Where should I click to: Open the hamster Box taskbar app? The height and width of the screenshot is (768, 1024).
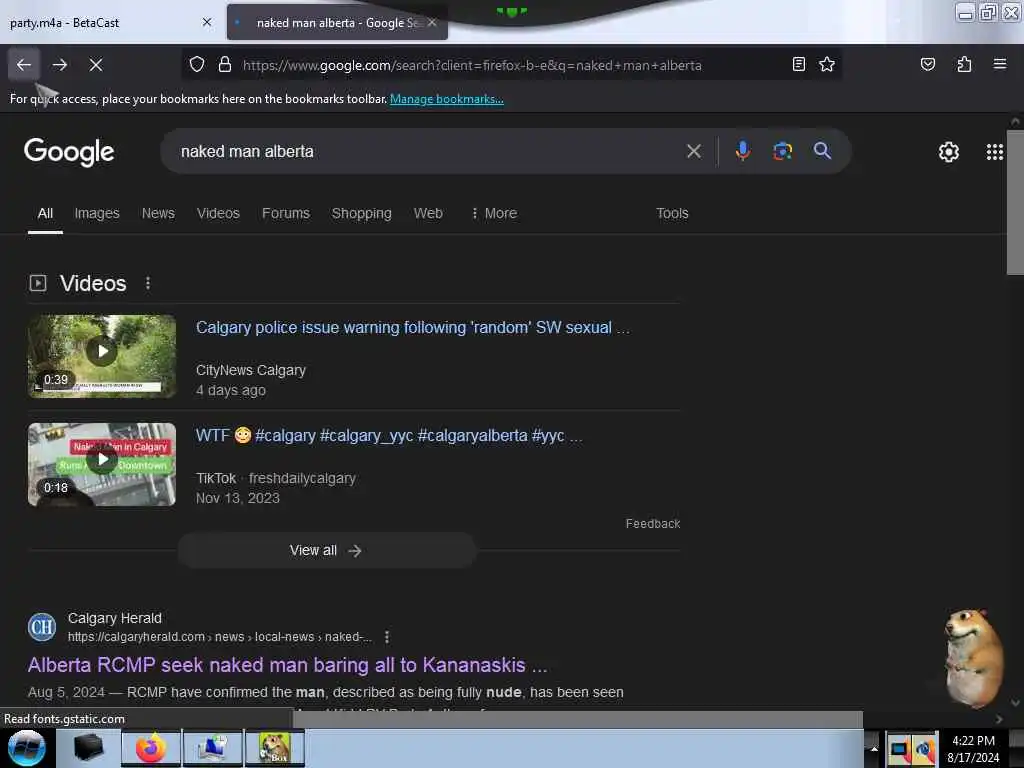pyautogui.click(x=275, y=748)
